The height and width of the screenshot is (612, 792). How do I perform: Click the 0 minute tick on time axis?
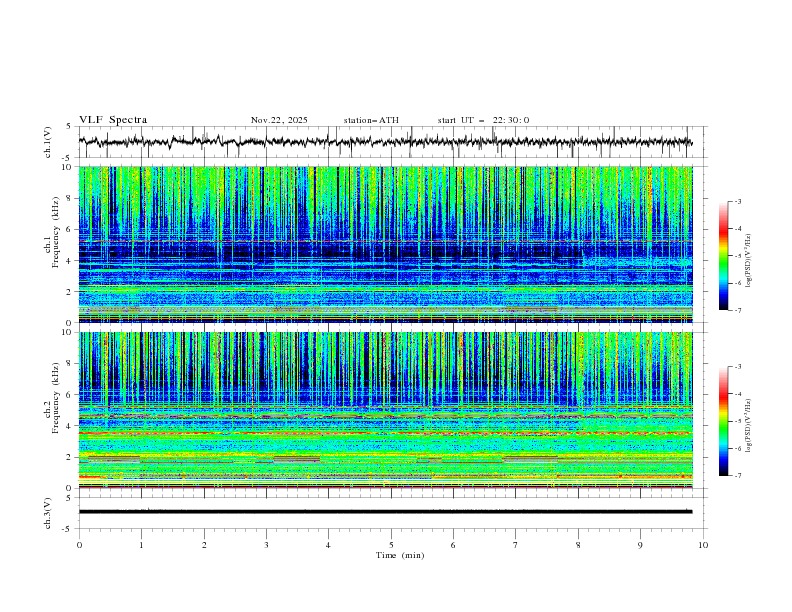79,544
